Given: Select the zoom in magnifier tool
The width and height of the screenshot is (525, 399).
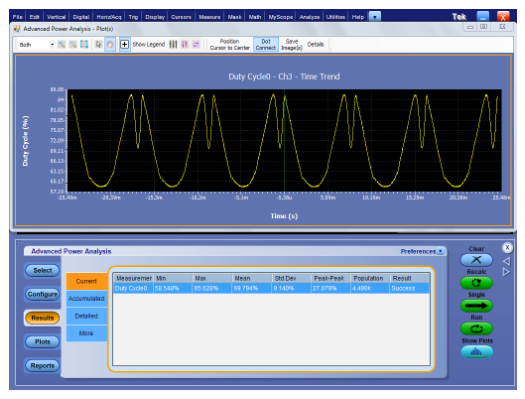Looking at the screenshot, I should click(62, 45).
